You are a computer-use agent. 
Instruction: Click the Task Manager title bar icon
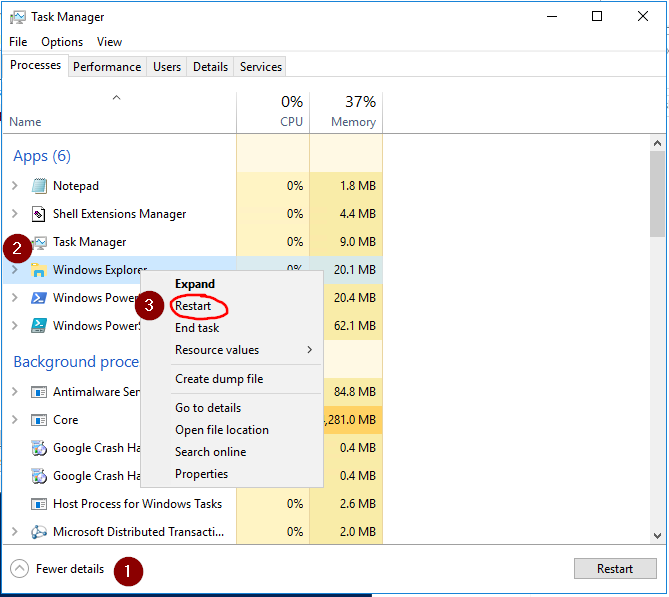(17, 17)
